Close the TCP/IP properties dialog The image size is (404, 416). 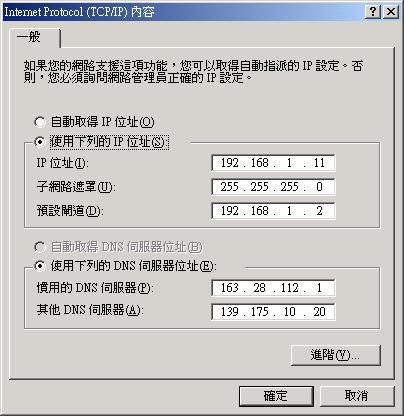391,12
